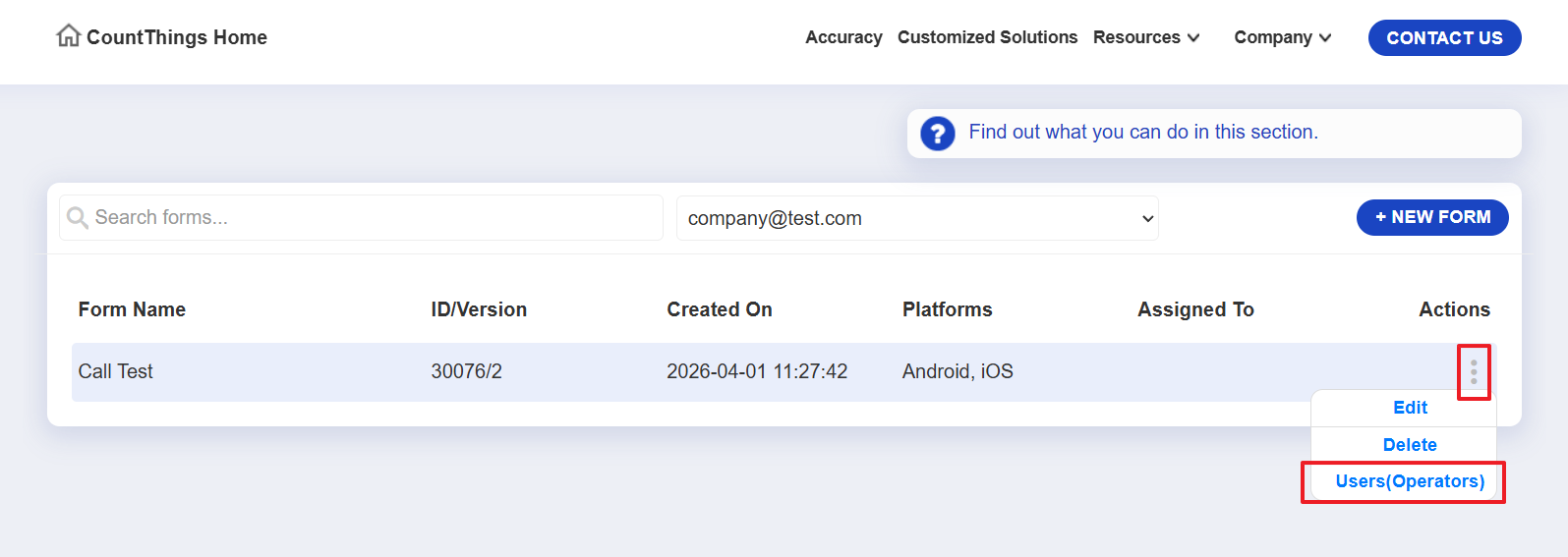The height and width of the screenshot is (557, 1568).
Task: Create a form with + NEW FORM button
Action: coord(1431,217)
